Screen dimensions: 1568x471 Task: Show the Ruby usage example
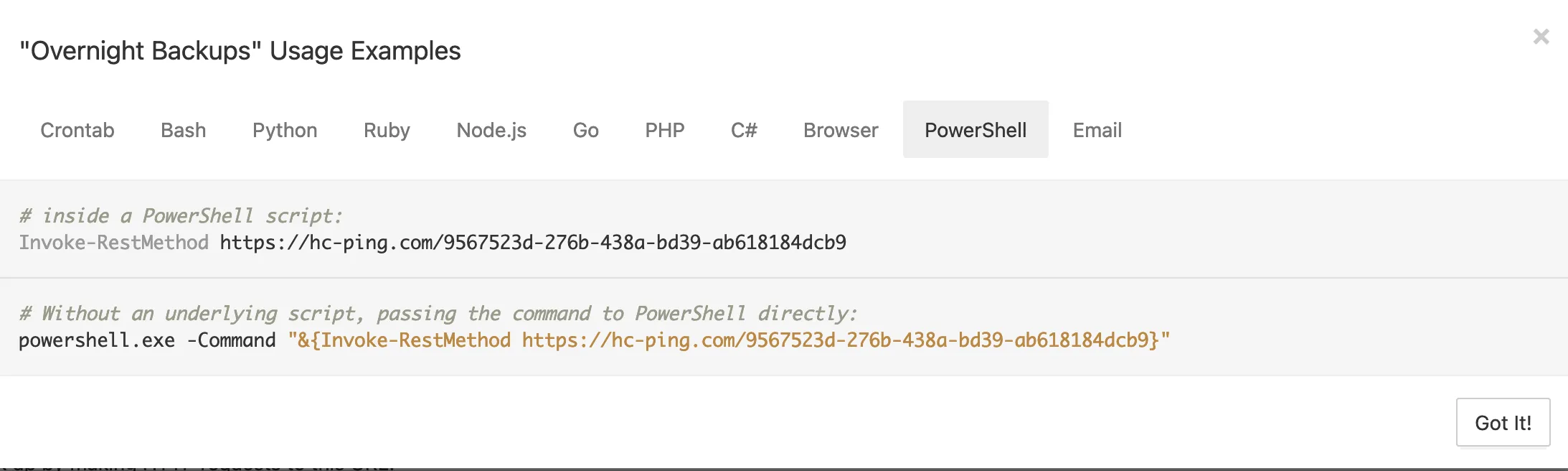[387, 130]
